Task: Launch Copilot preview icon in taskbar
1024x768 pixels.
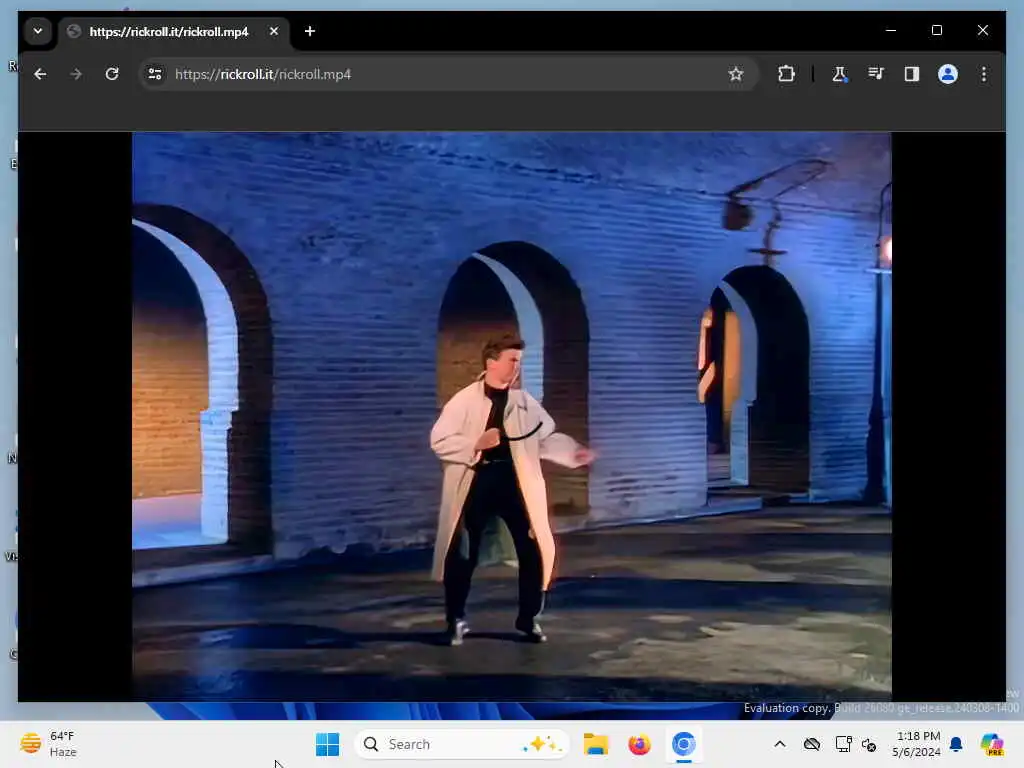Action: pos(992,744)
